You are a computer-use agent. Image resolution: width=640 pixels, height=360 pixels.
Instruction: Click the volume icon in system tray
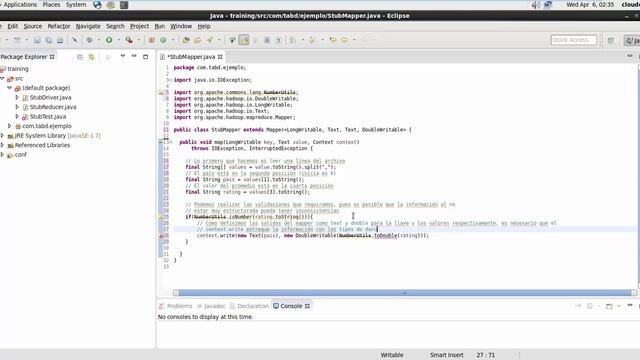[x=535, y=5]
